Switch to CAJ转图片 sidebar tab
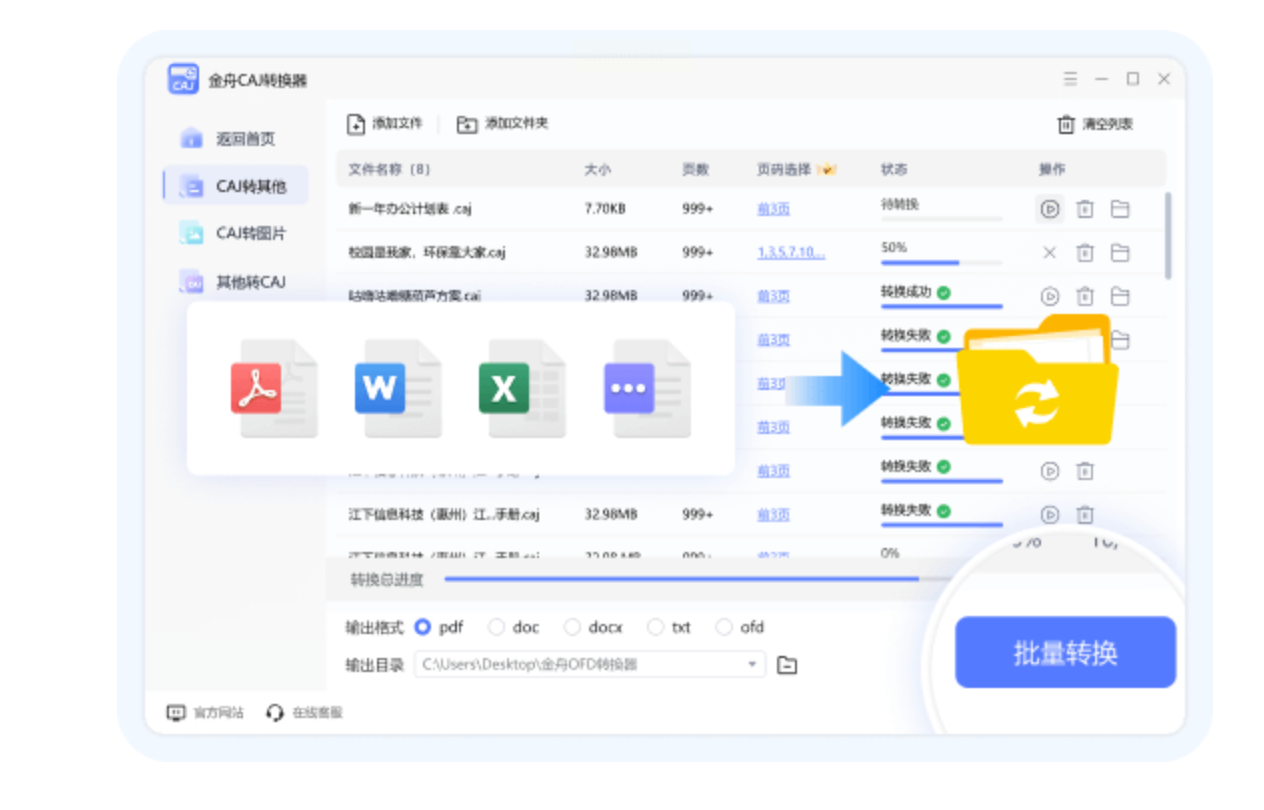The image size is (1264, 810). coord(234,233)
